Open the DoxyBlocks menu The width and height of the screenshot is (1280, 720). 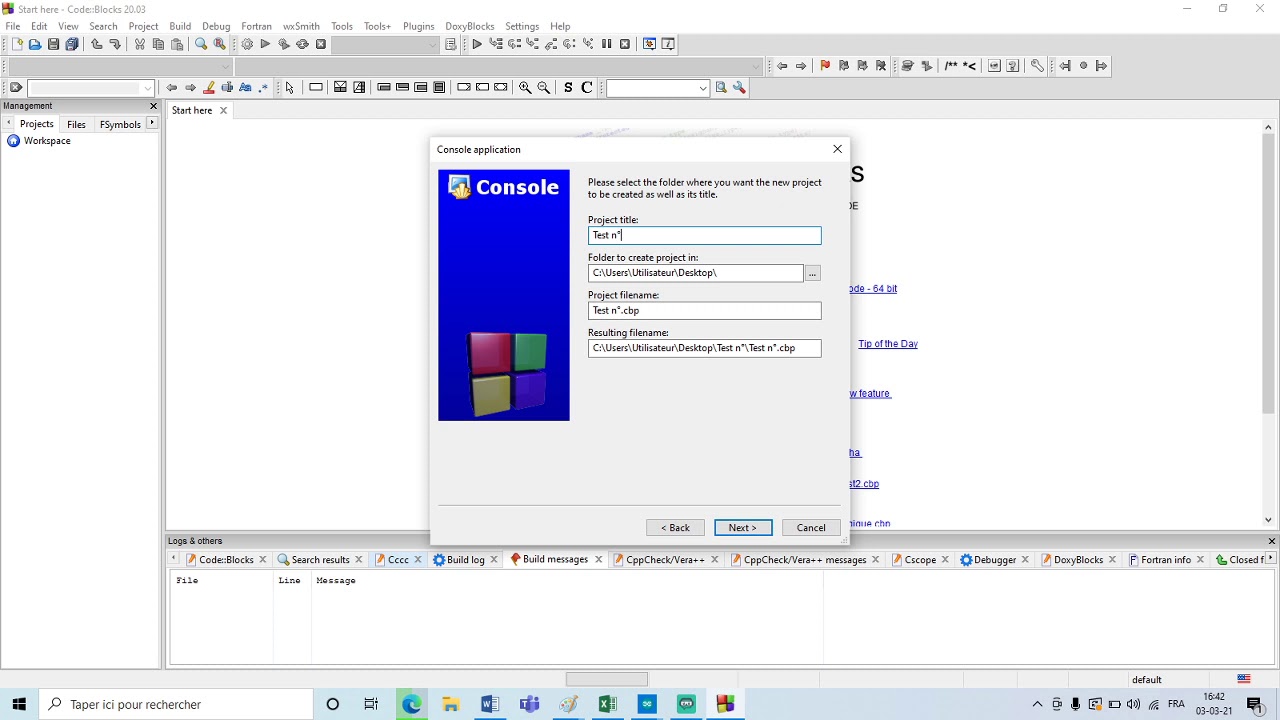click(470, 26)
